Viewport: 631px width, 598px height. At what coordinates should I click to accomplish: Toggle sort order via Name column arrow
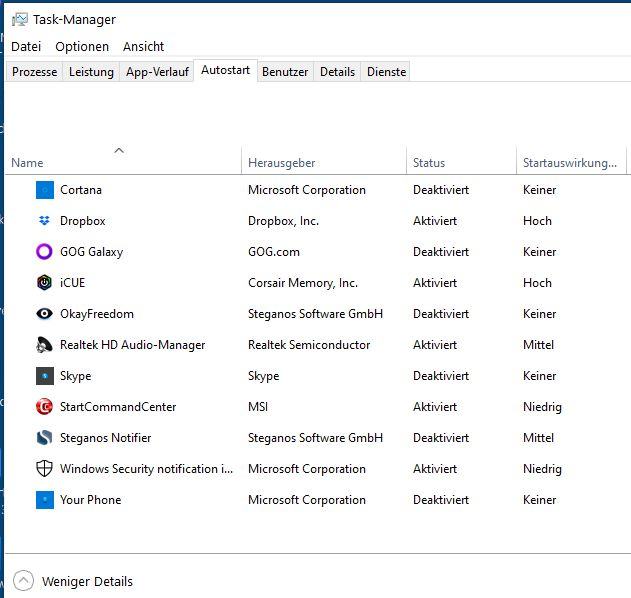tap(119, 151)
